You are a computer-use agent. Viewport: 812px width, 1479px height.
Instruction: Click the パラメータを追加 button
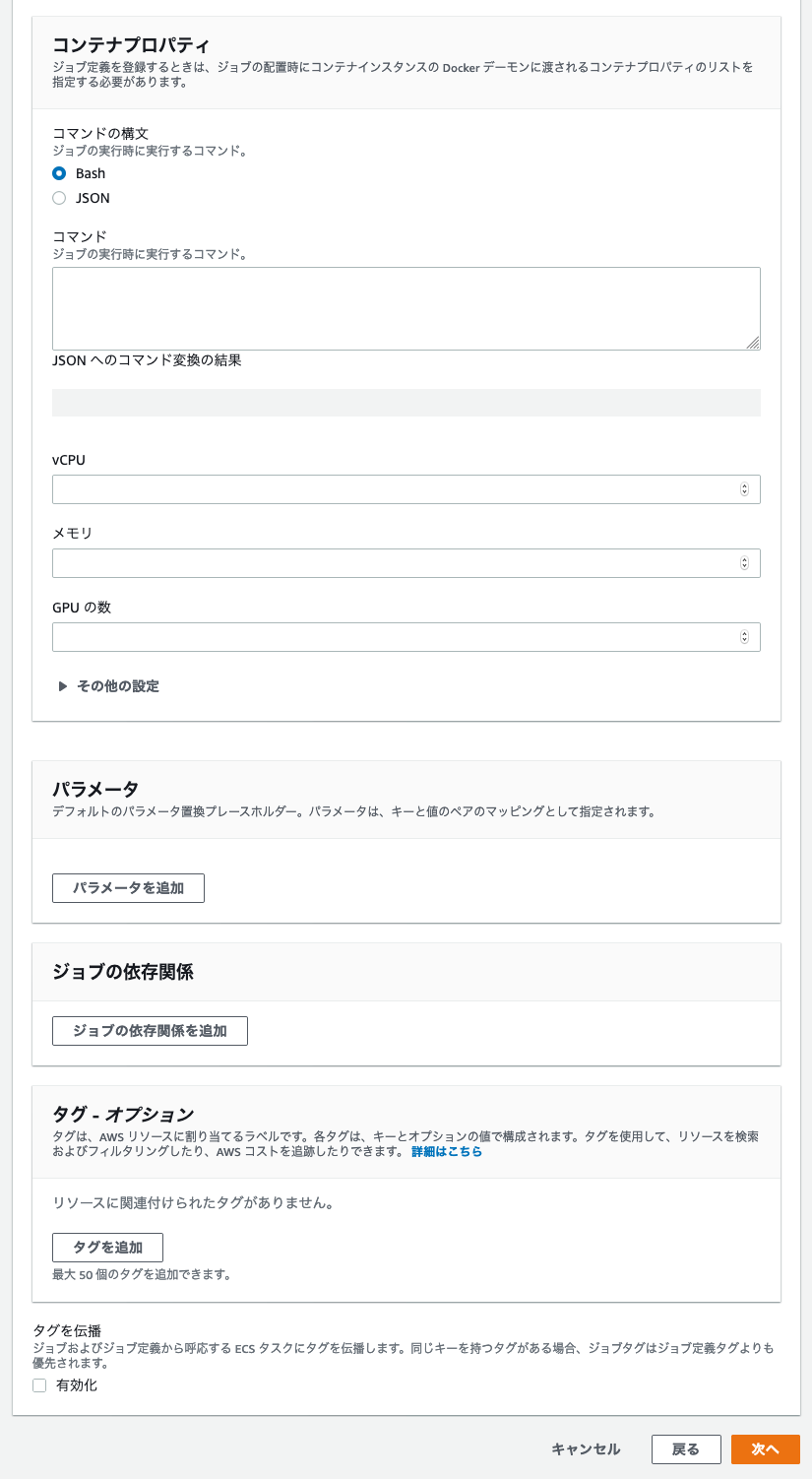[128, 888]
